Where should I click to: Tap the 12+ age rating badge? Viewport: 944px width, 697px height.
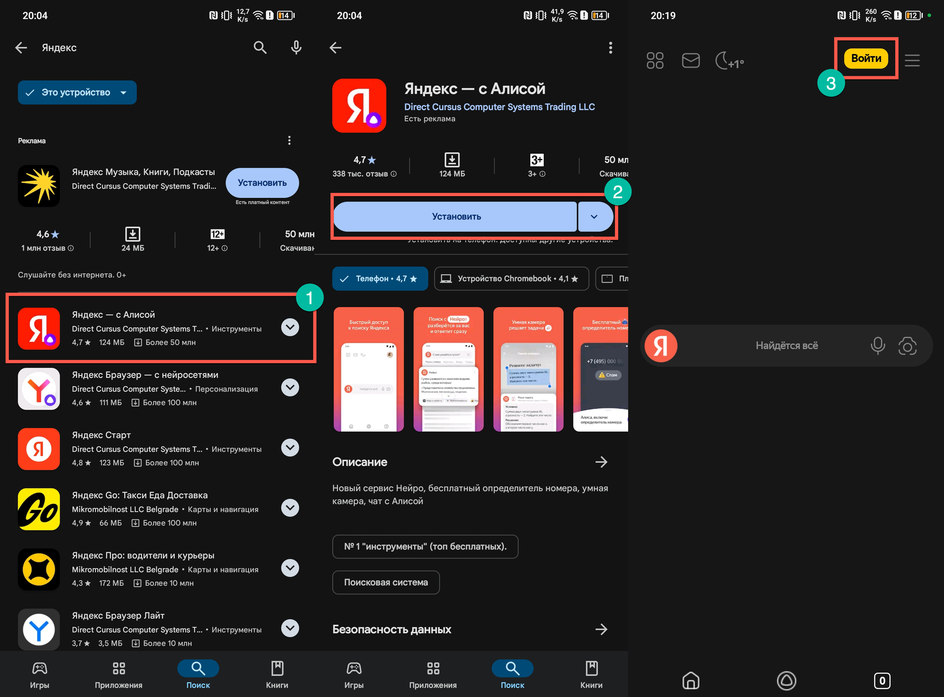tap(217, 234)
